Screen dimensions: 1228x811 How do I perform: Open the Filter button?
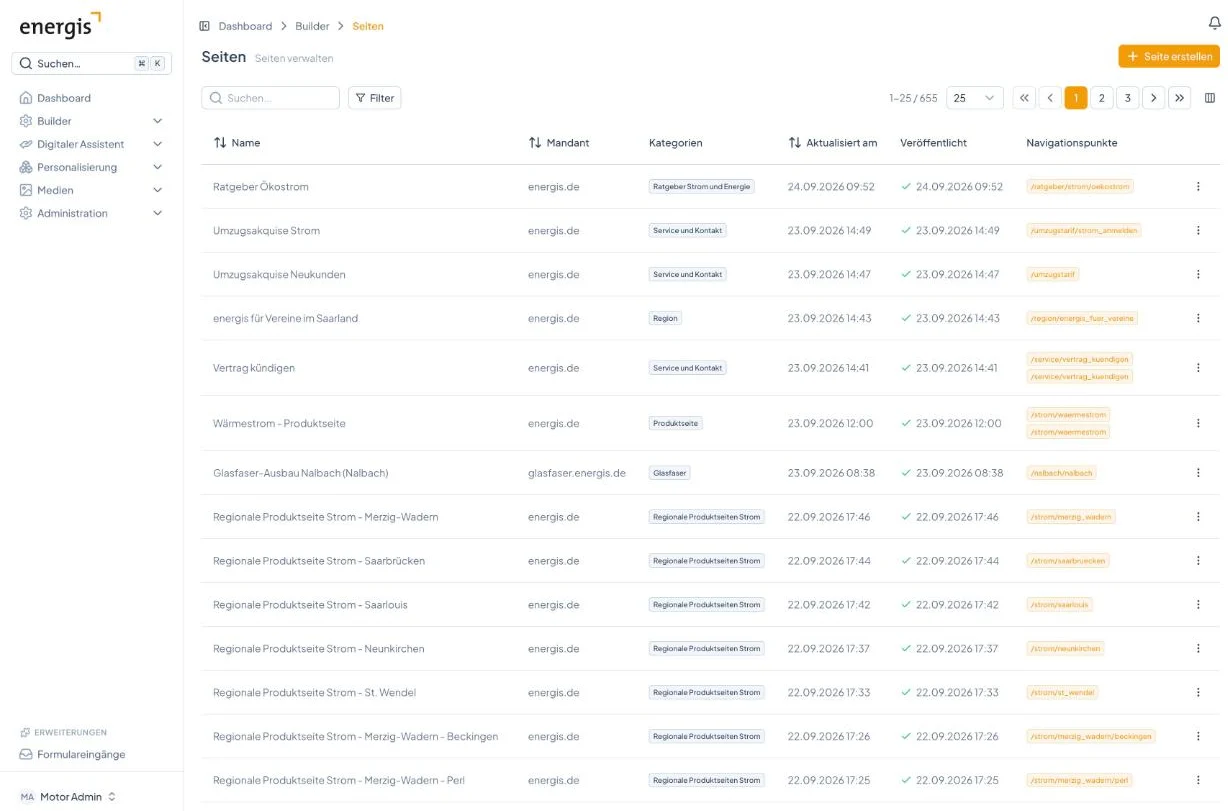coord(375,98)
